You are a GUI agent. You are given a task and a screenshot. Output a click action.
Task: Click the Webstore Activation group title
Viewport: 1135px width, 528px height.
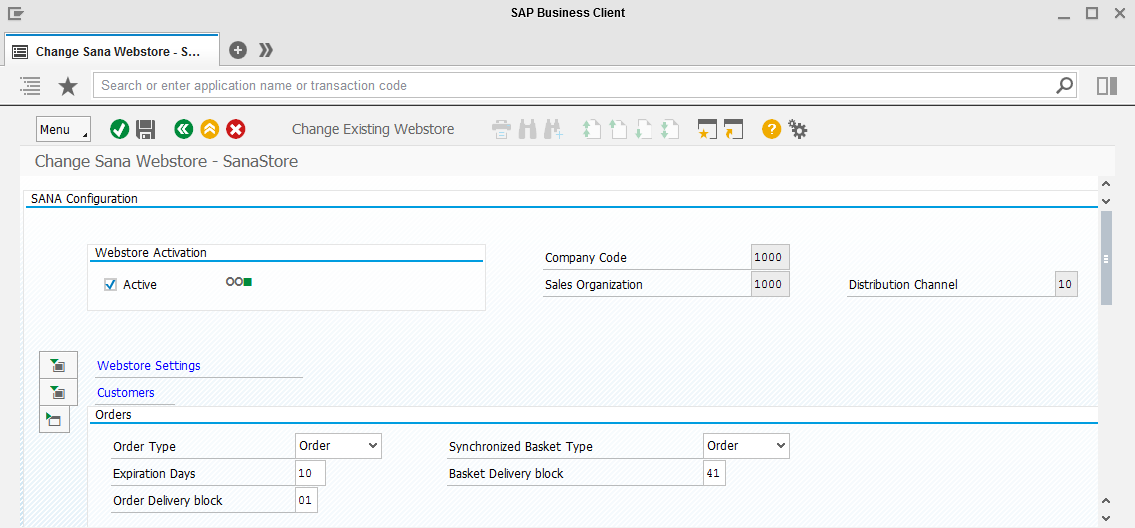tap(151, 253)
